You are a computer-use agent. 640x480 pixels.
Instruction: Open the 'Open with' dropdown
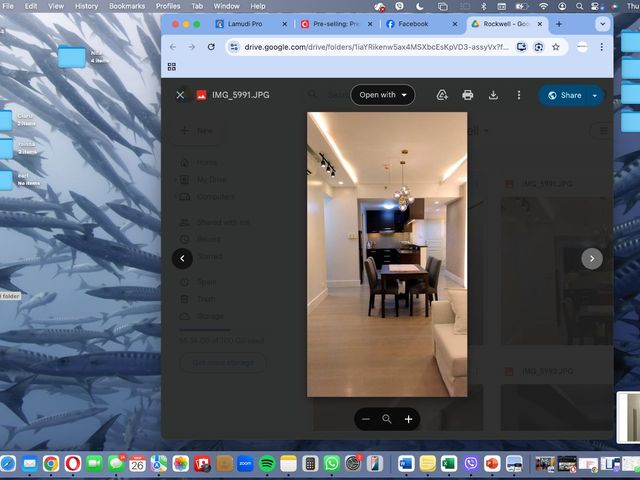click(383, 95)
